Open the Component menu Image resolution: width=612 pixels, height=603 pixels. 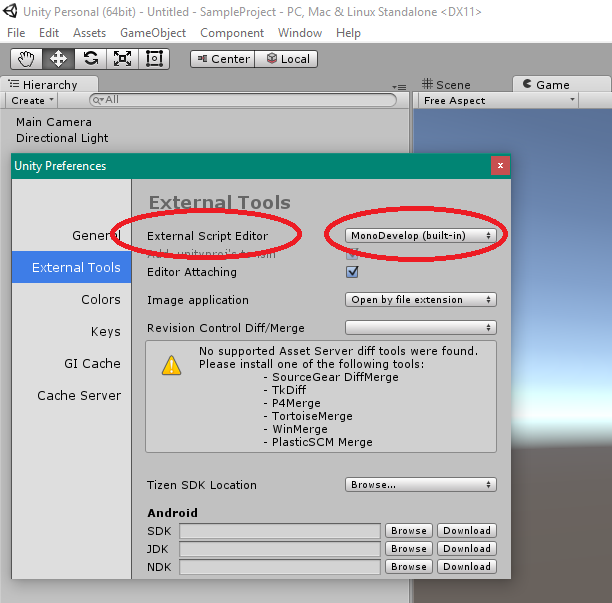click(232, 33)
